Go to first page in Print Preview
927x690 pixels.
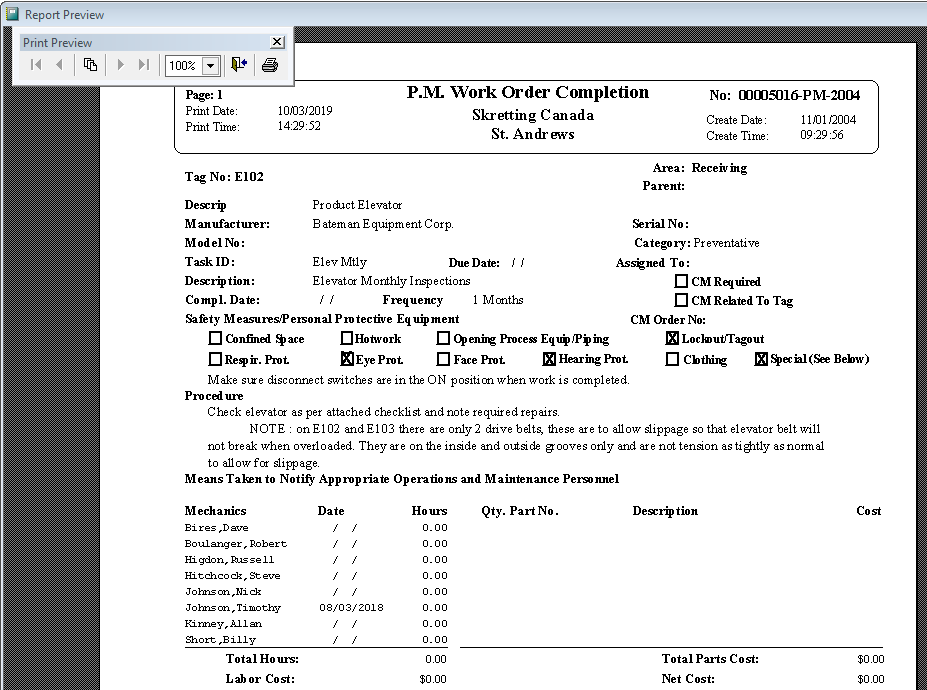click(36, 64)
